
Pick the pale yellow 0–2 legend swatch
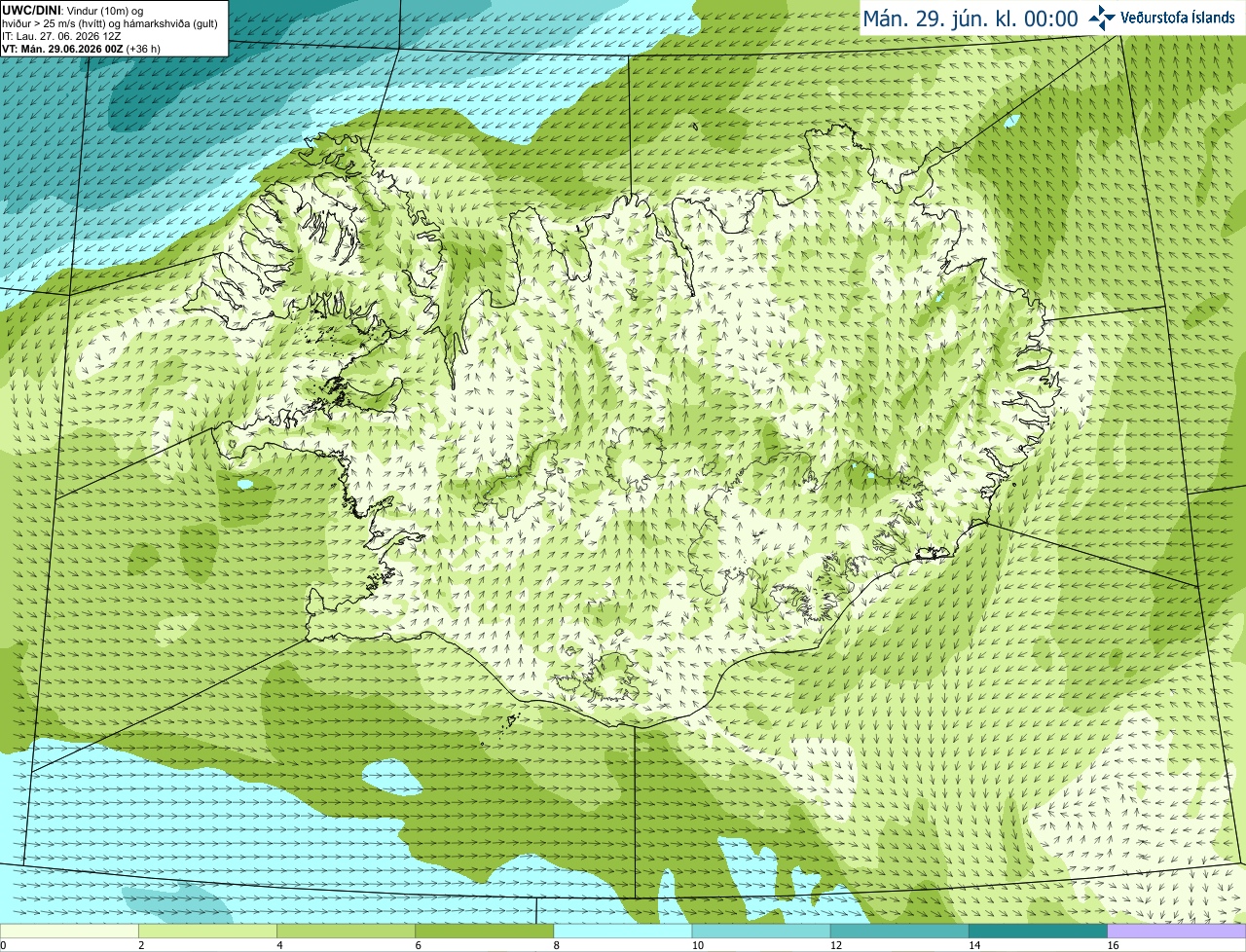click(x=69, y=932)
